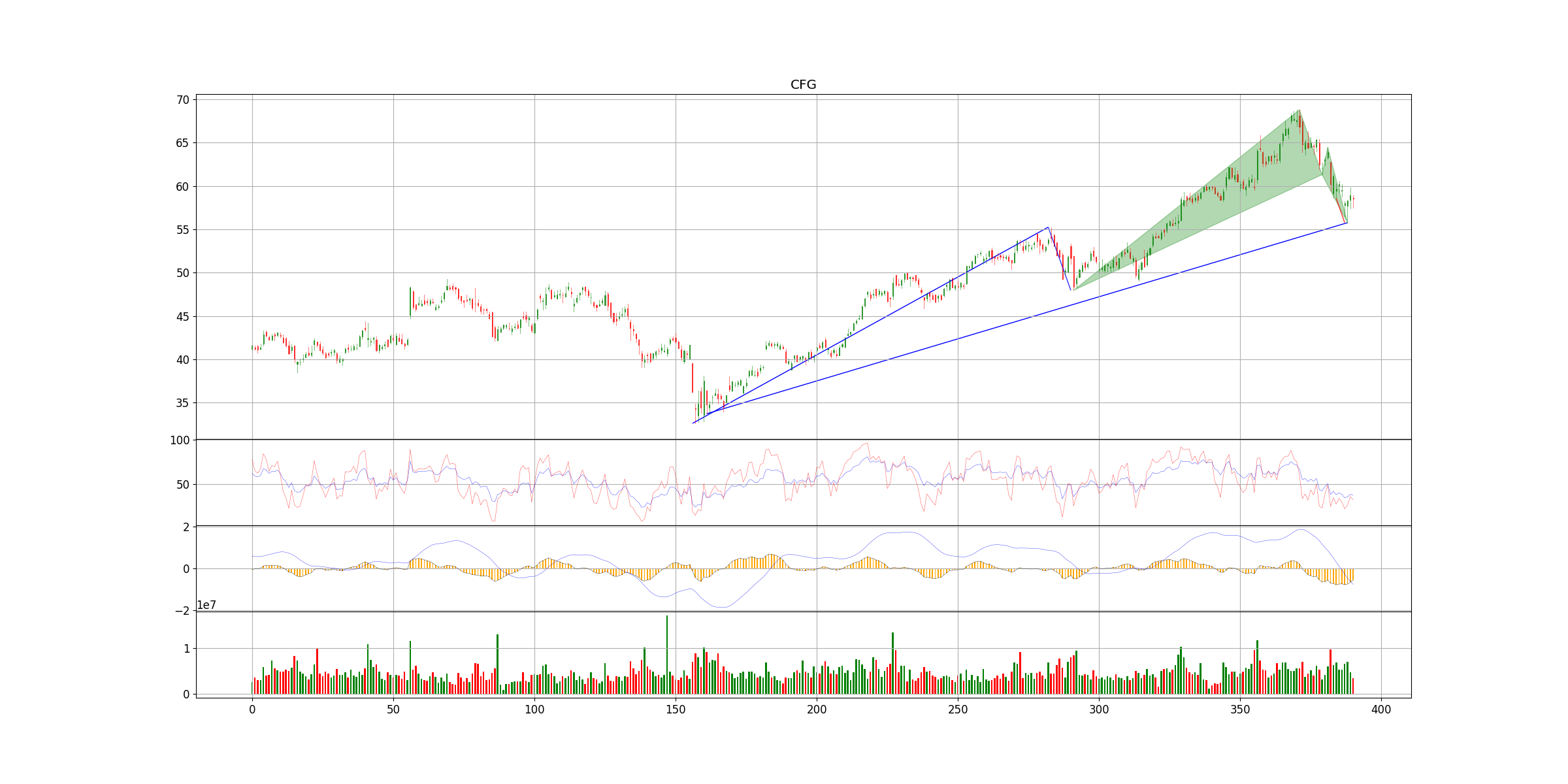Click the 50 label on oscillator panel
1568x784 pixels.
click(x=182, y=485)
